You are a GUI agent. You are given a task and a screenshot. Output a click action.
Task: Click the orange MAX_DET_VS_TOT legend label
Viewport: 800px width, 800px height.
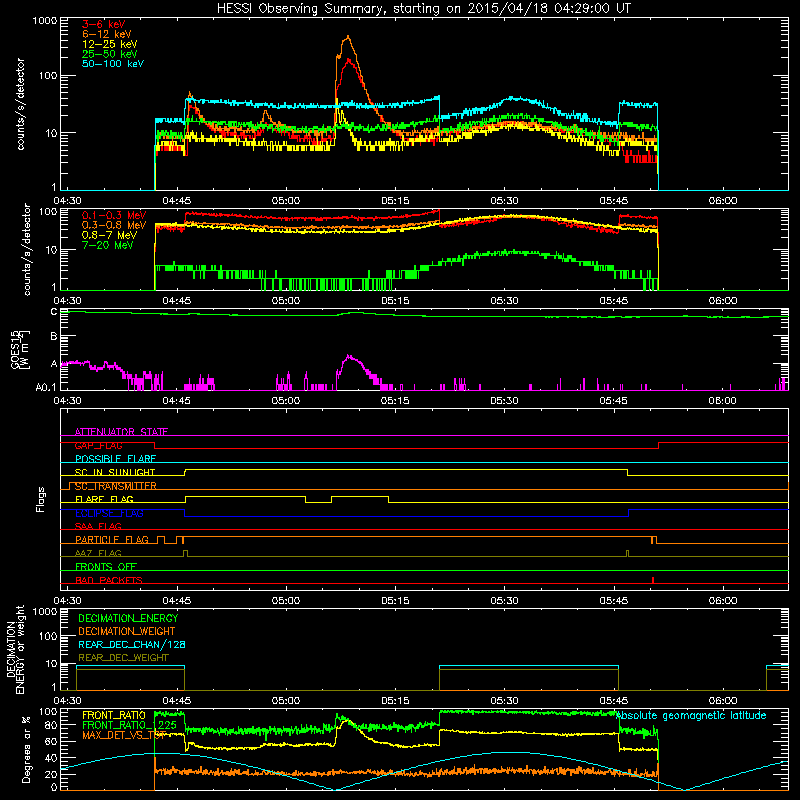click(124, 735)
